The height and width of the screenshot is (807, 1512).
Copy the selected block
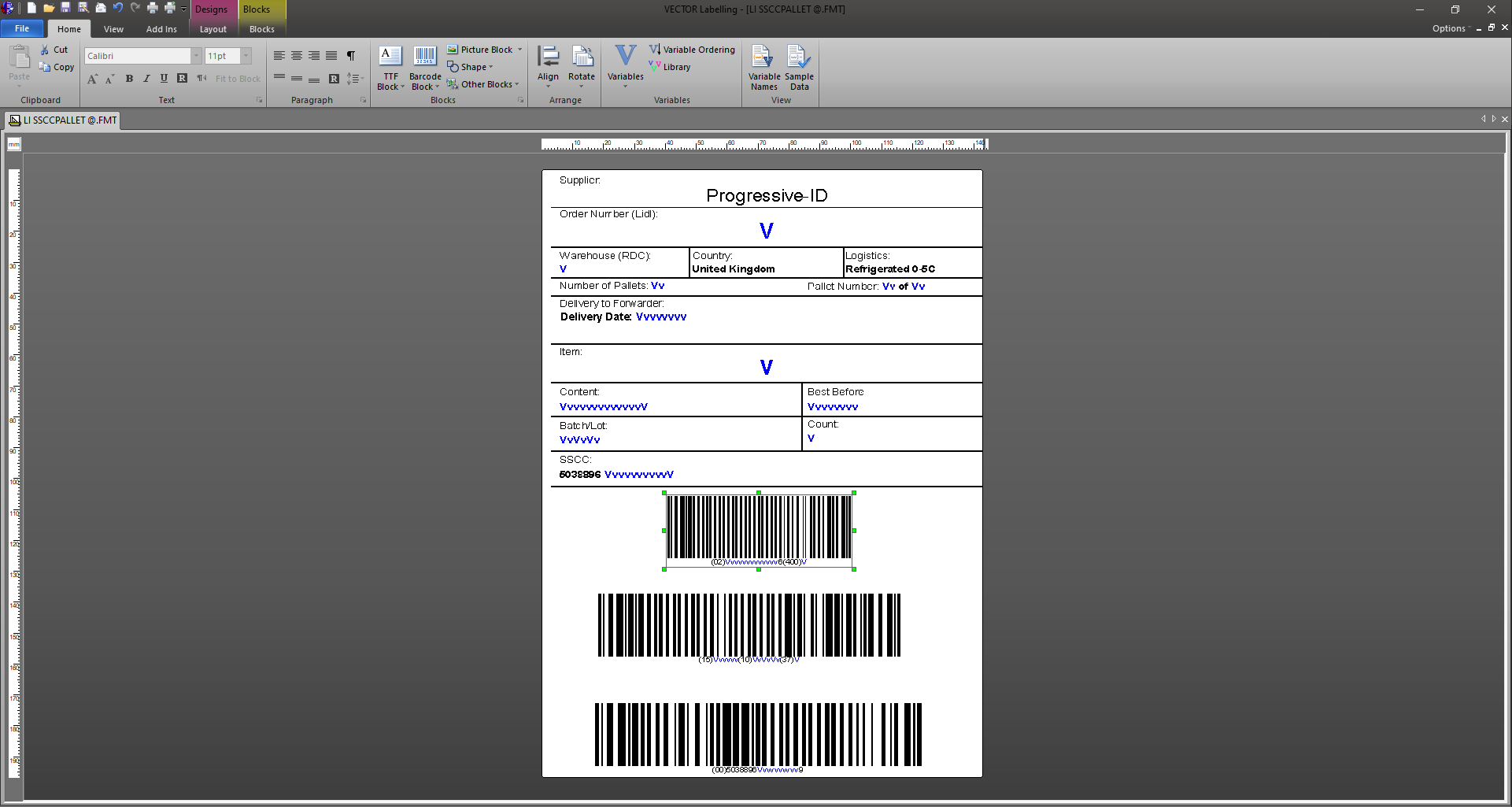point(57,67)
